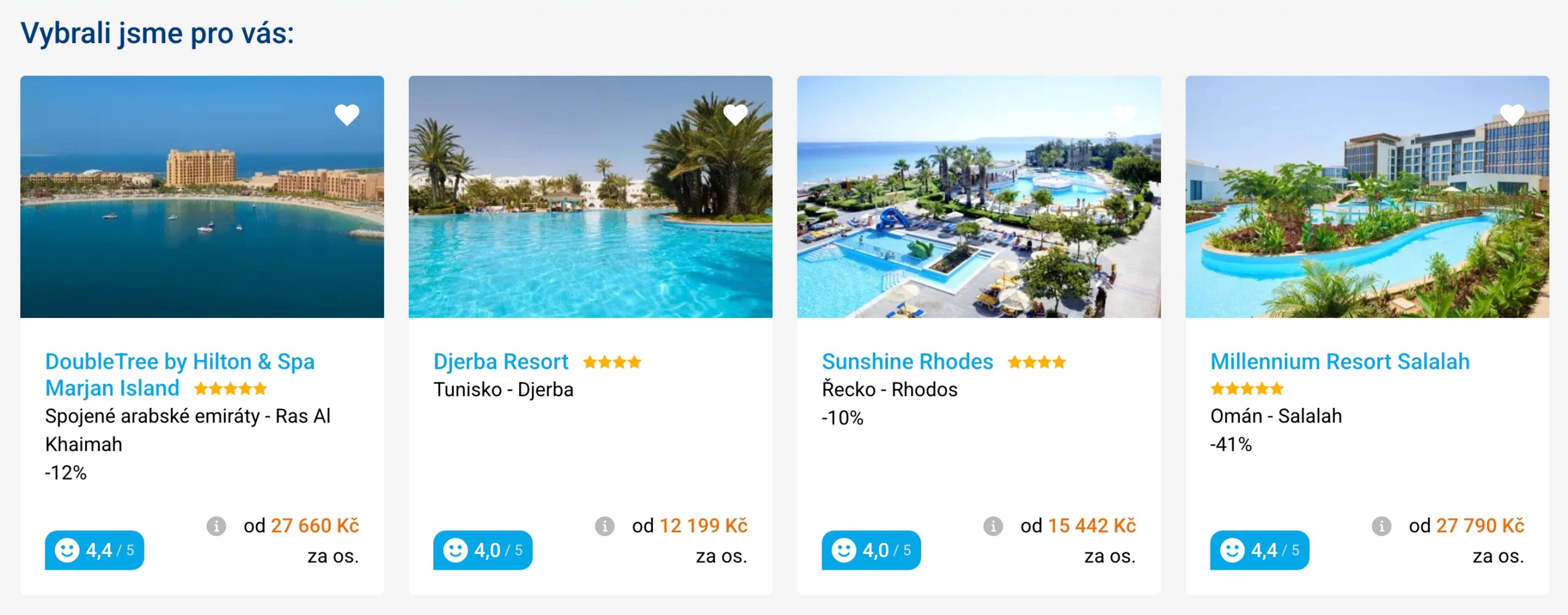The width and height of the screenshot is (1568, 615).
Task: Open info icon next to 15 442 Kč
Action: click(x=993, y=526)
